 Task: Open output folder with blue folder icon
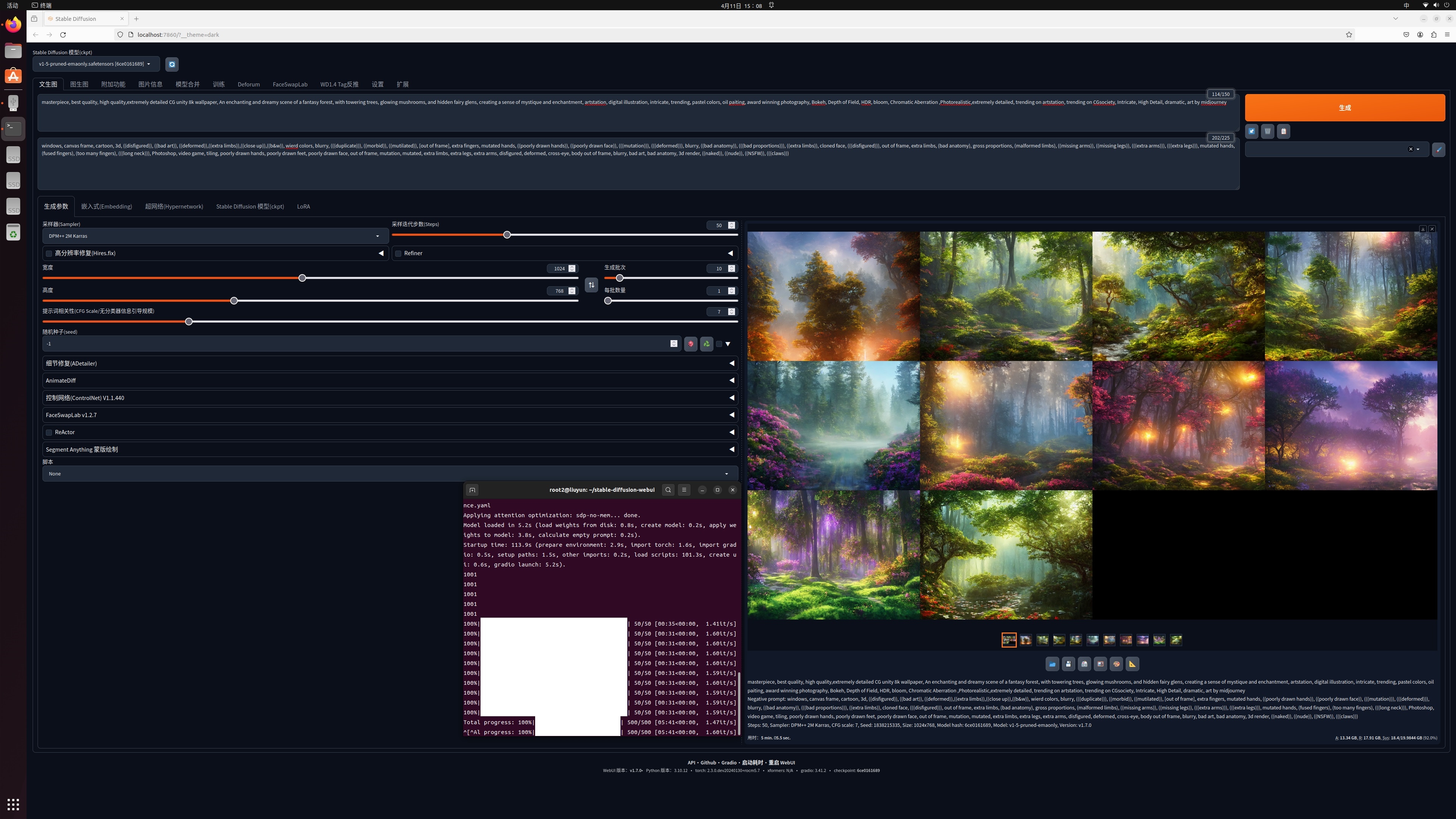(1052, 664)
